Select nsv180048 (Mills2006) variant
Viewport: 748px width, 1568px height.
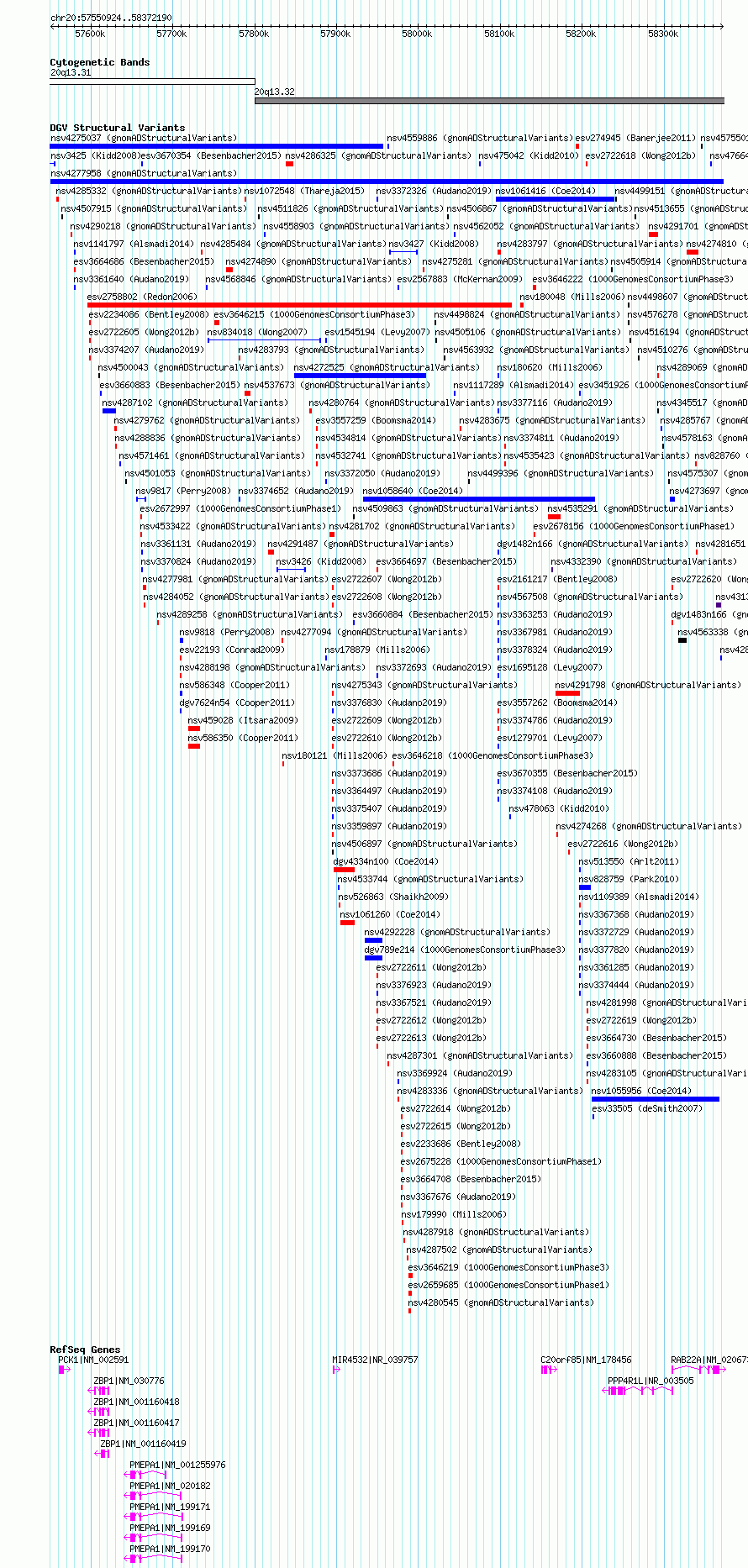tap(572, 297)
